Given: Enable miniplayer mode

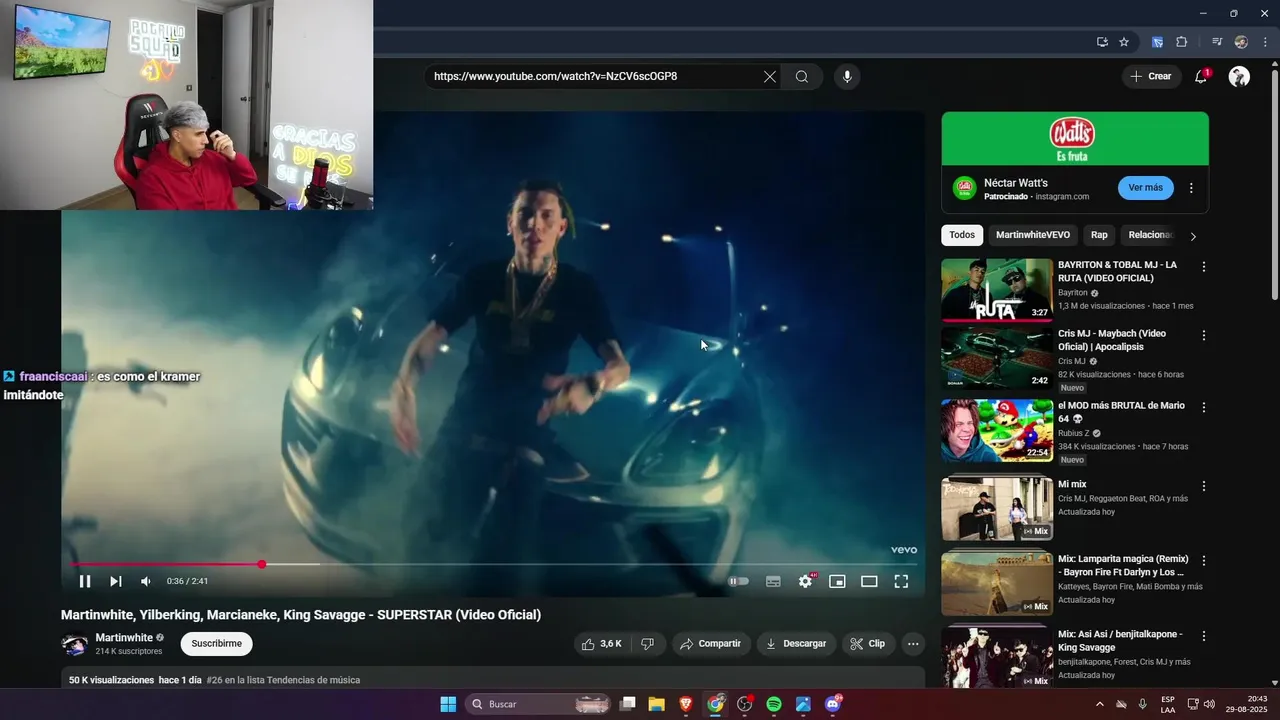Looking at the screenshot, I should tap(837, 581).
